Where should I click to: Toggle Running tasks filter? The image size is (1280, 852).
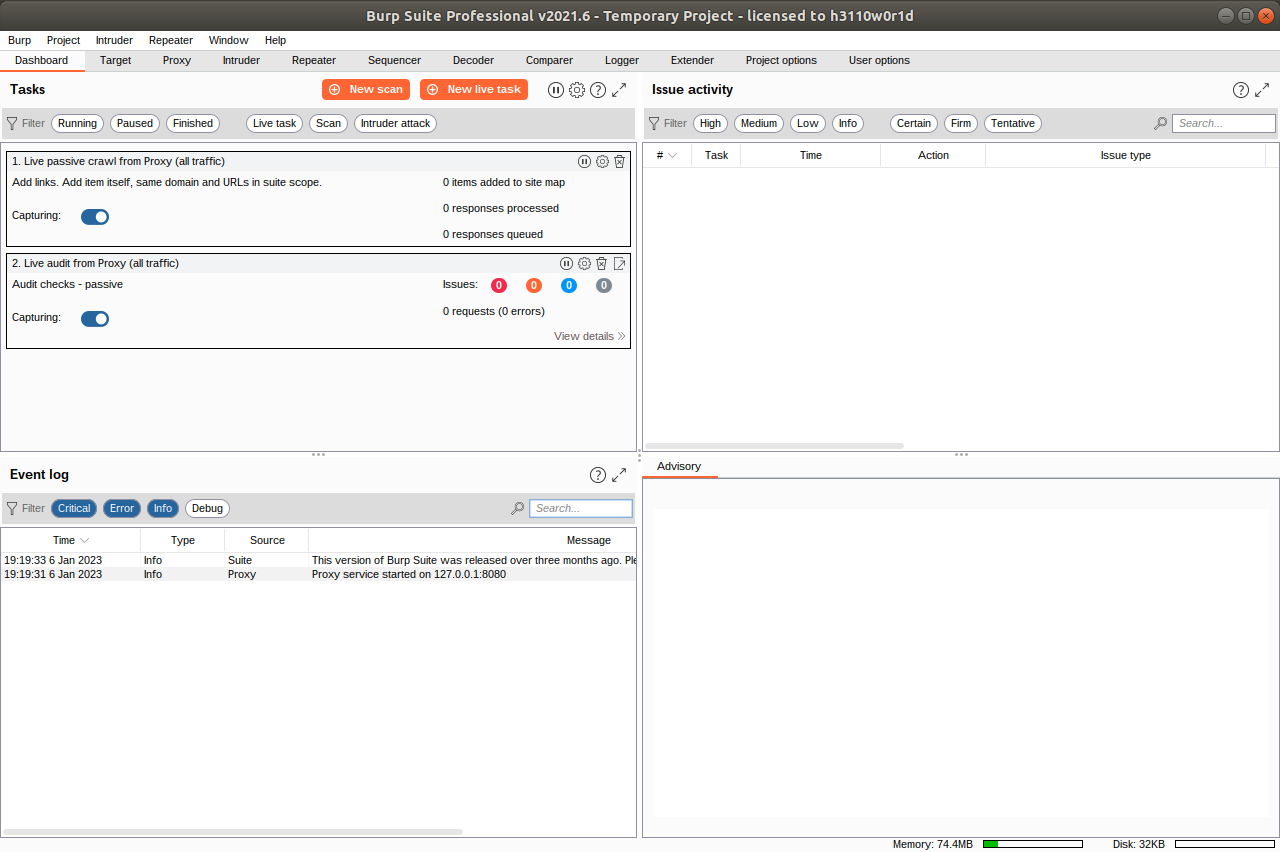coord(77,124)
